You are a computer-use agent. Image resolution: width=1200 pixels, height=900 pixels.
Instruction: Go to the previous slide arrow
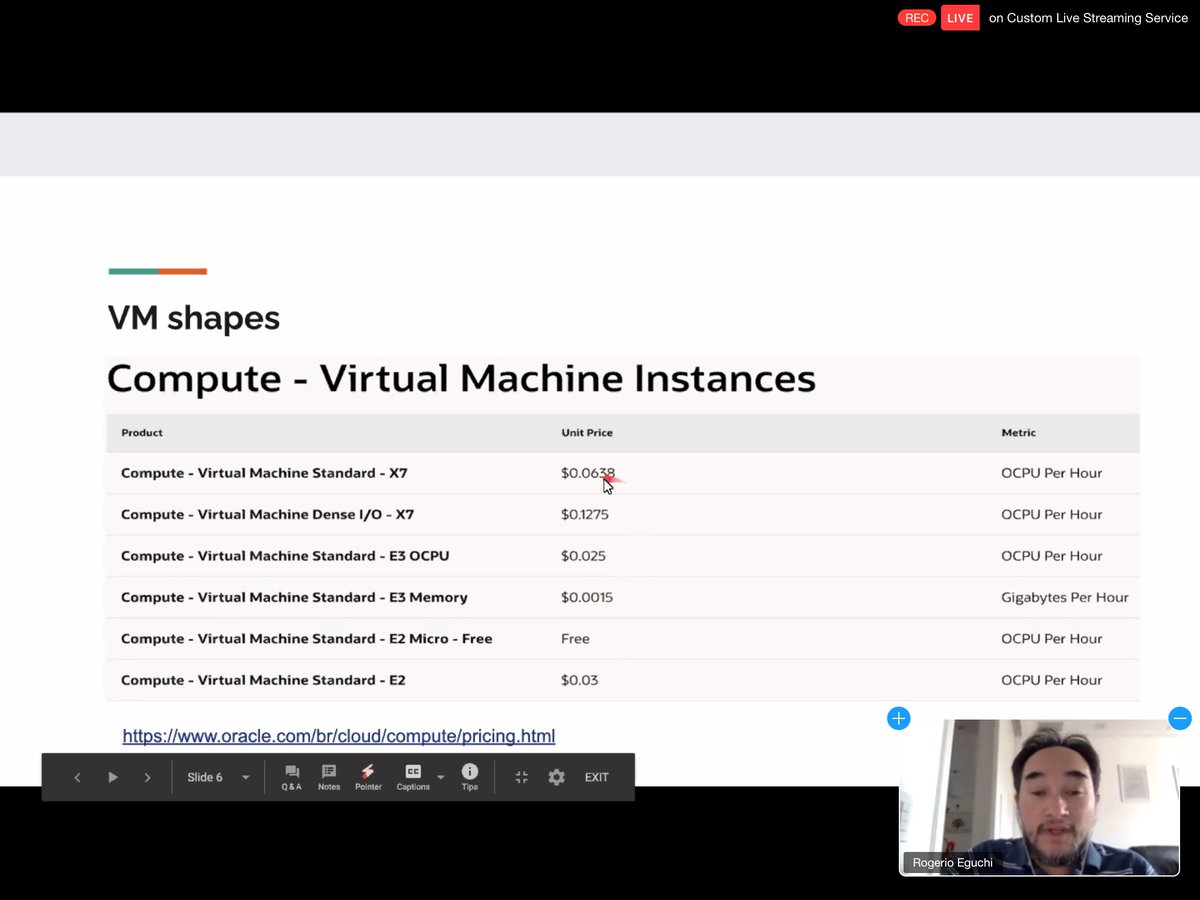tap(77, 777)
